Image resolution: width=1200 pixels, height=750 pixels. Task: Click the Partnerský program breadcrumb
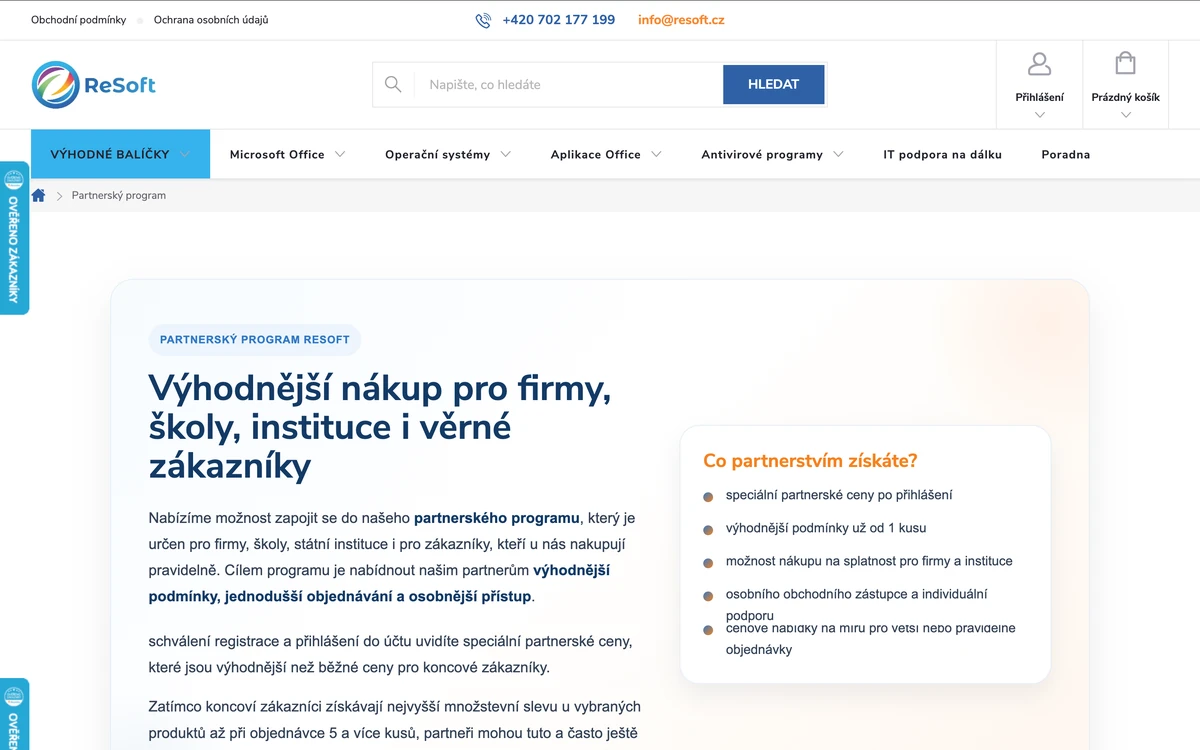[119, 196]
